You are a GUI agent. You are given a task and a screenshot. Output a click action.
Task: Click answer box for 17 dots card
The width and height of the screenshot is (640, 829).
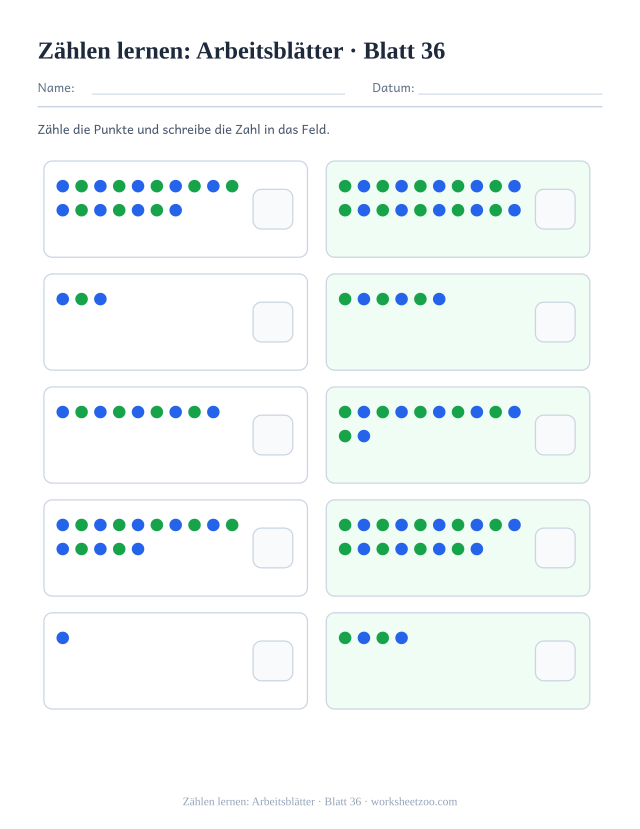point(273,209)
